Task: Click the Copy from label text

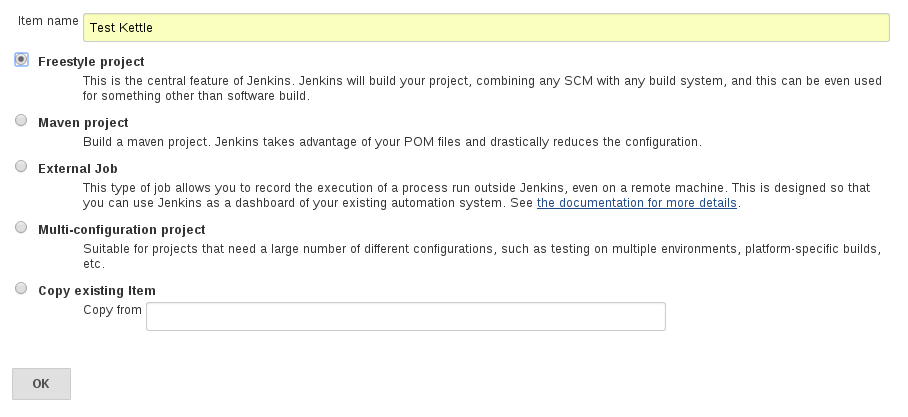Action: (112, 310)
